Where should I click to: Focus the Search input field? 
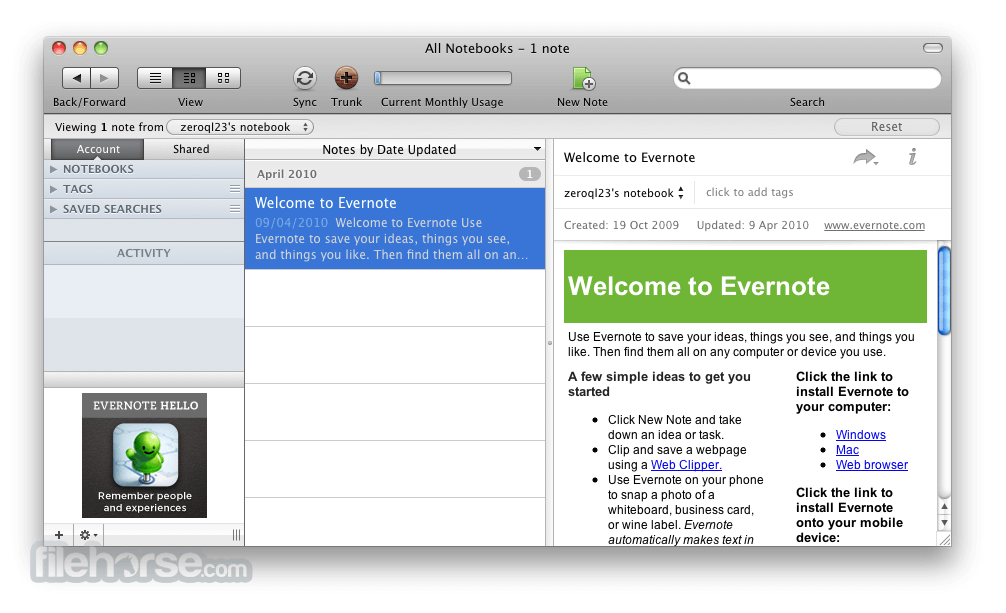tap(807, 78)
